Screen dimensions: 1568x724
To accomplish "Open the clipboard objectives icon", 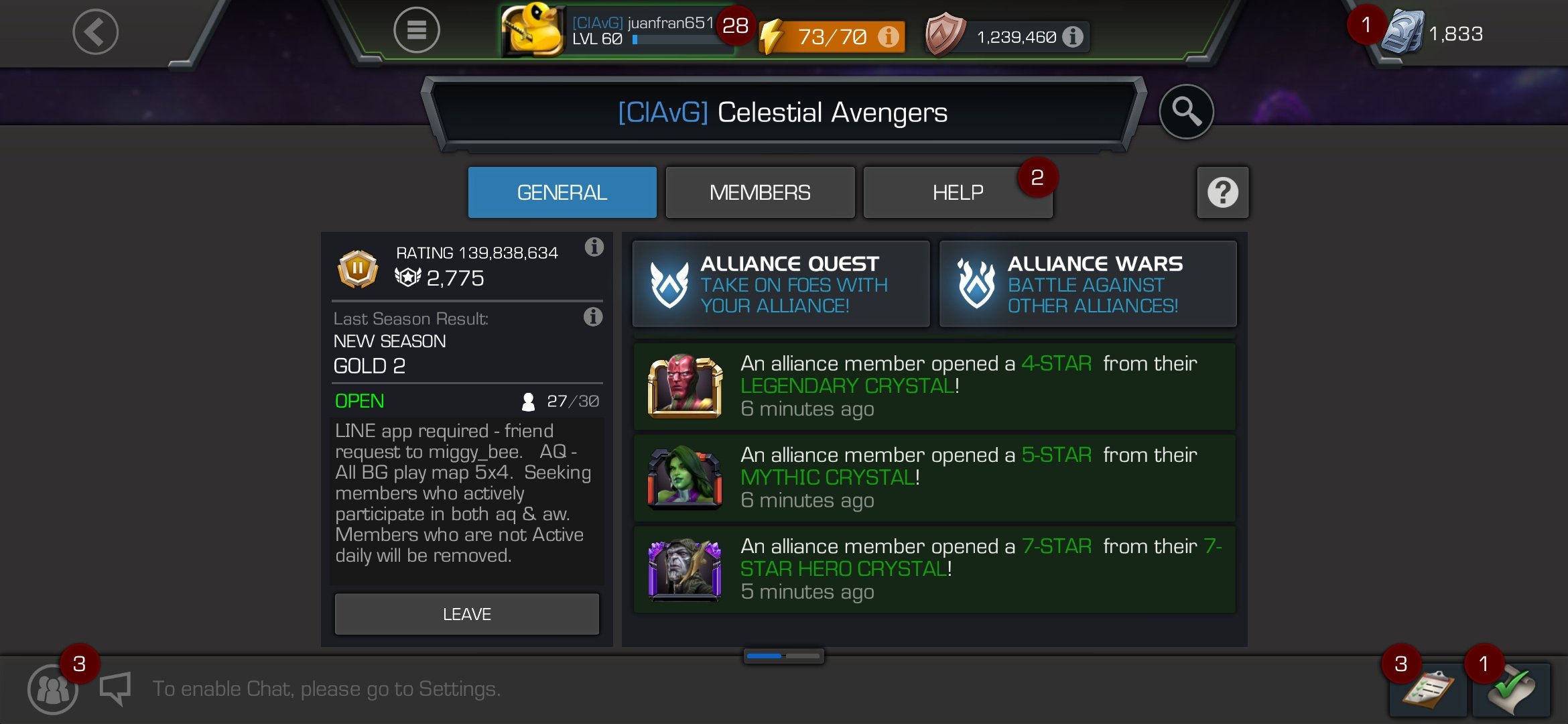I will click(x=1427, y=689).
